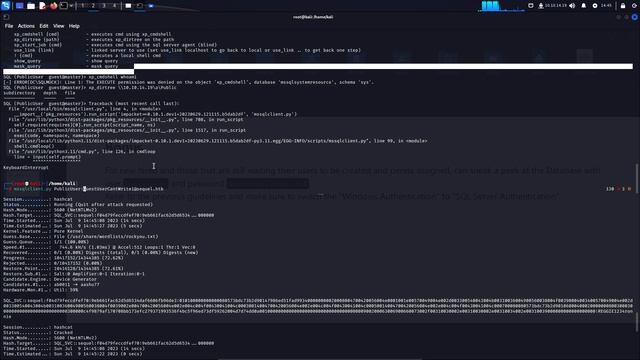
Task: Open the file manager launcher
Action: tap(31, 6)
